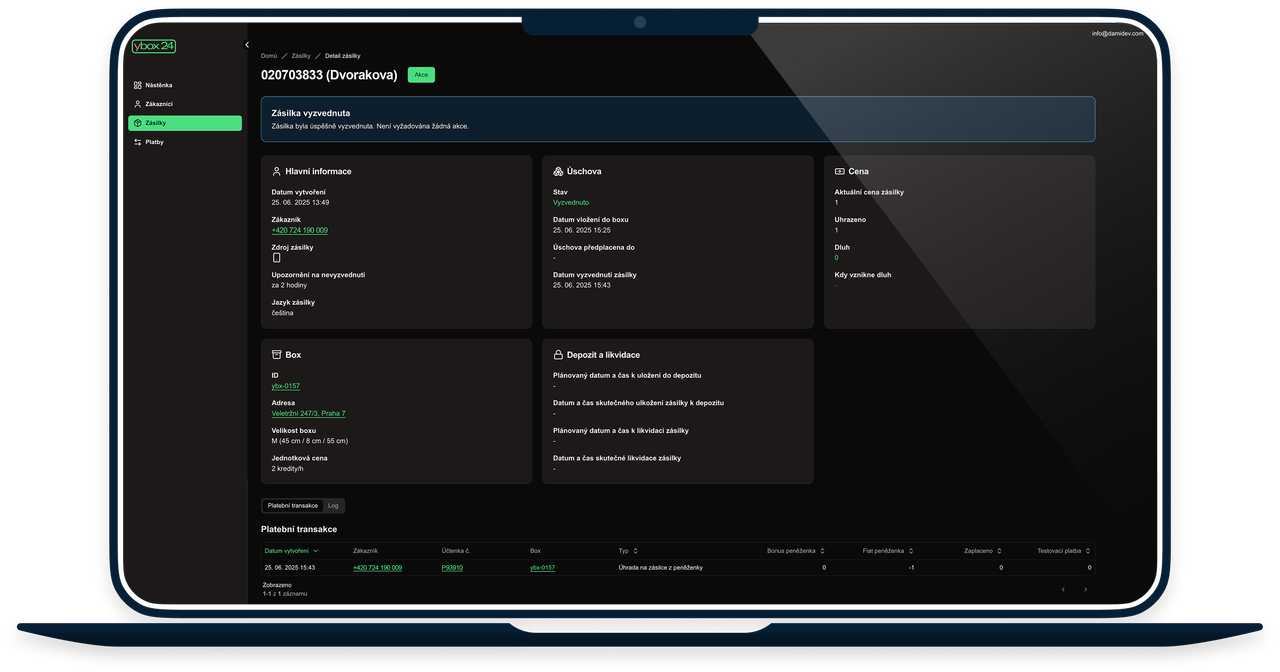Open receipt P93910 in transactions table
The height and width of the screenshot is (672, 1280).
tap(452, 568)
